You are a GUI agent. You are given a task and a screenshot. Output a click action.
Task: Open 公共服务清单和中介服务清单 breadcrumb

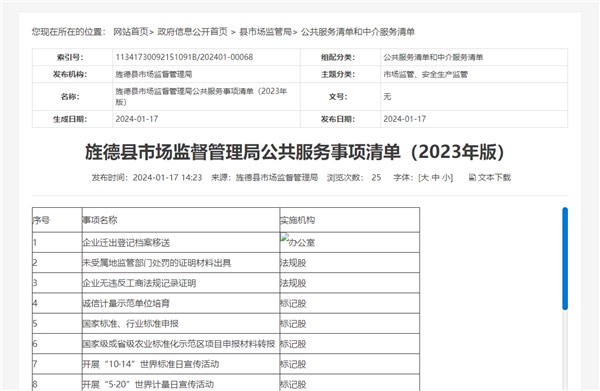coord(358,32)
